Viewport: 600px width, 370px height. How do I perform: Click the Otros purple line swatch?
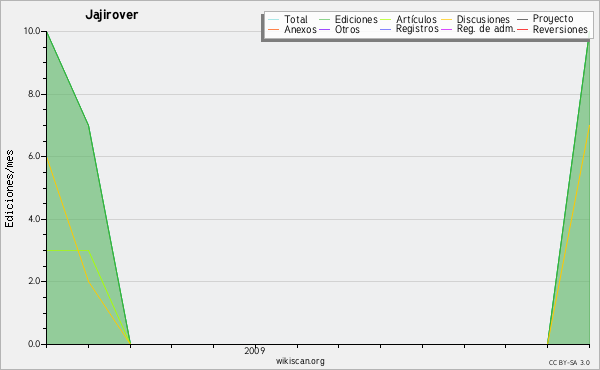(324, 29)
